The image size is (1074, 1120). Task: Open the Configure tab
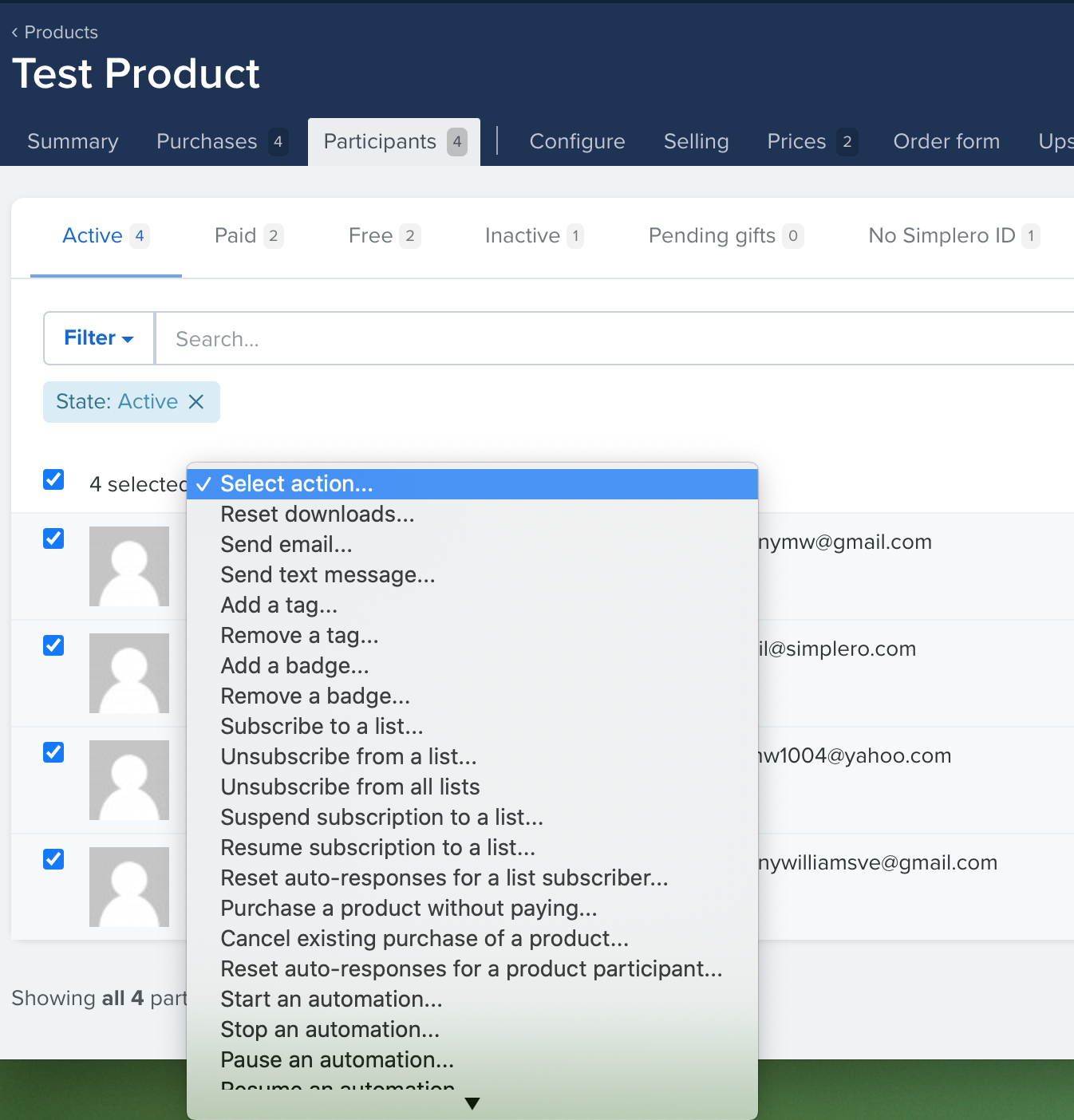click(577, 142)
